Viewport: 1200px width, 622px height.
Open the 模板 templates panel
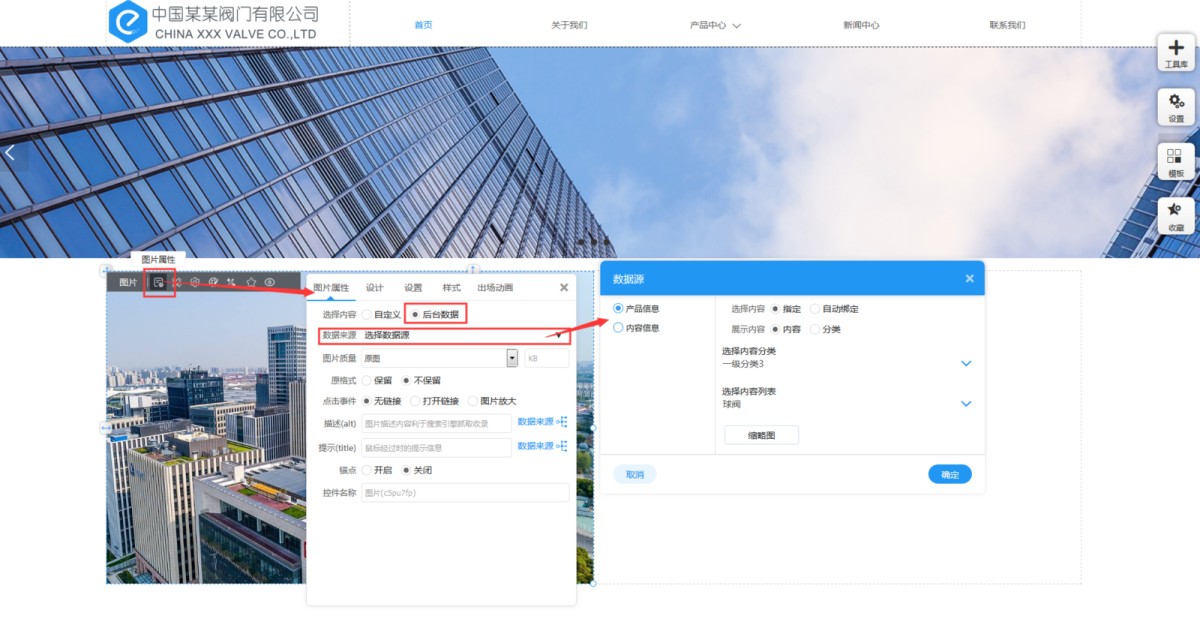1175,161
